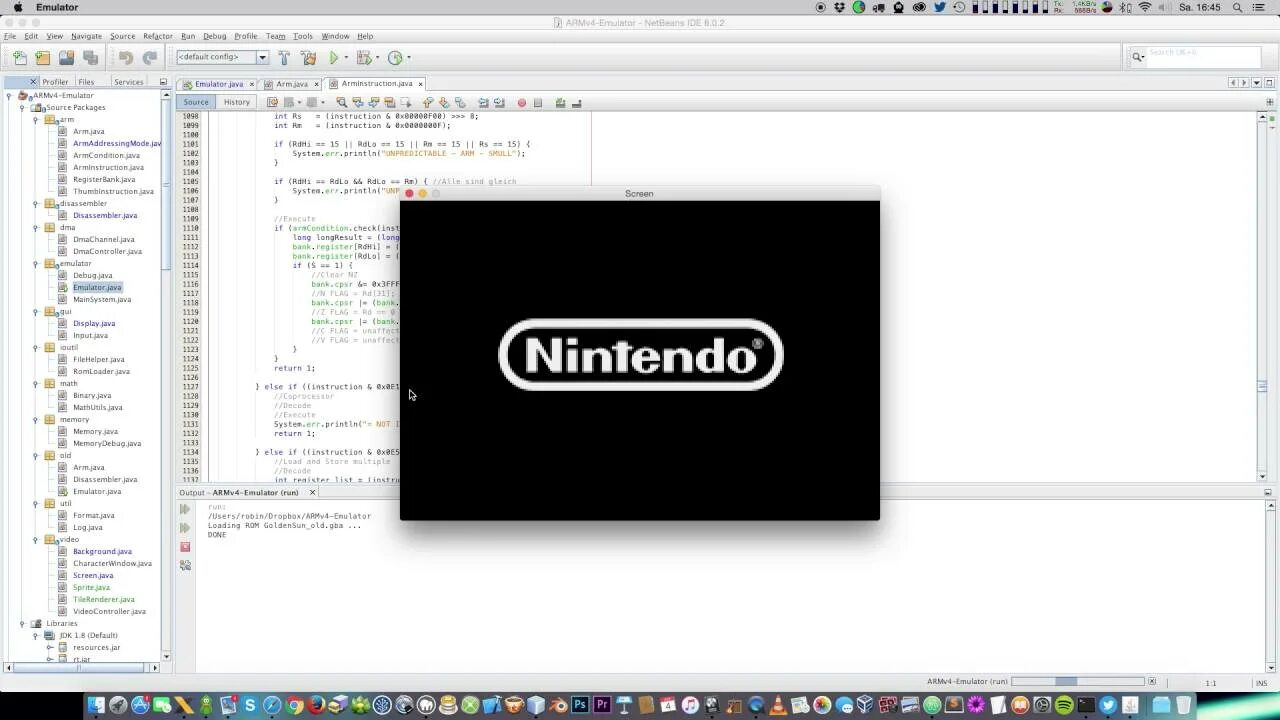Click the Nintendo logo in Screen window
Viewport: 1280px width, 720px height.
pos(640,355)
